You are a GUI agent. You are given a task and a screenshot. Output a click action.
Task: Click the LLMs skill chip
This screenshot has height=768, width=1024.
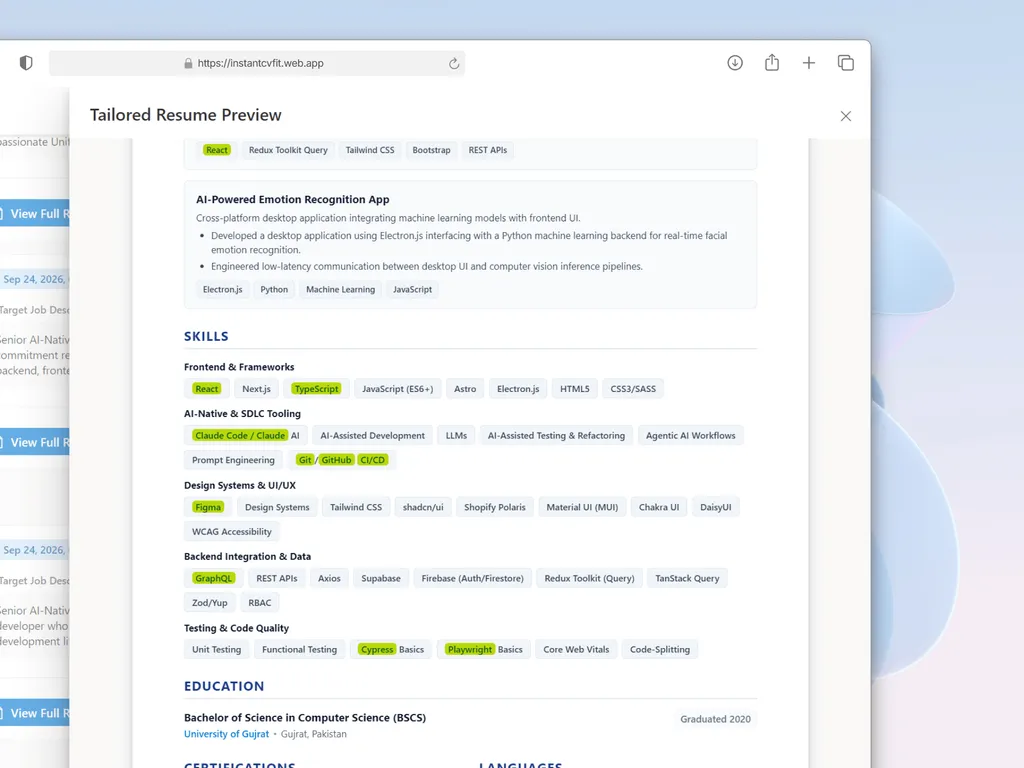456,436
